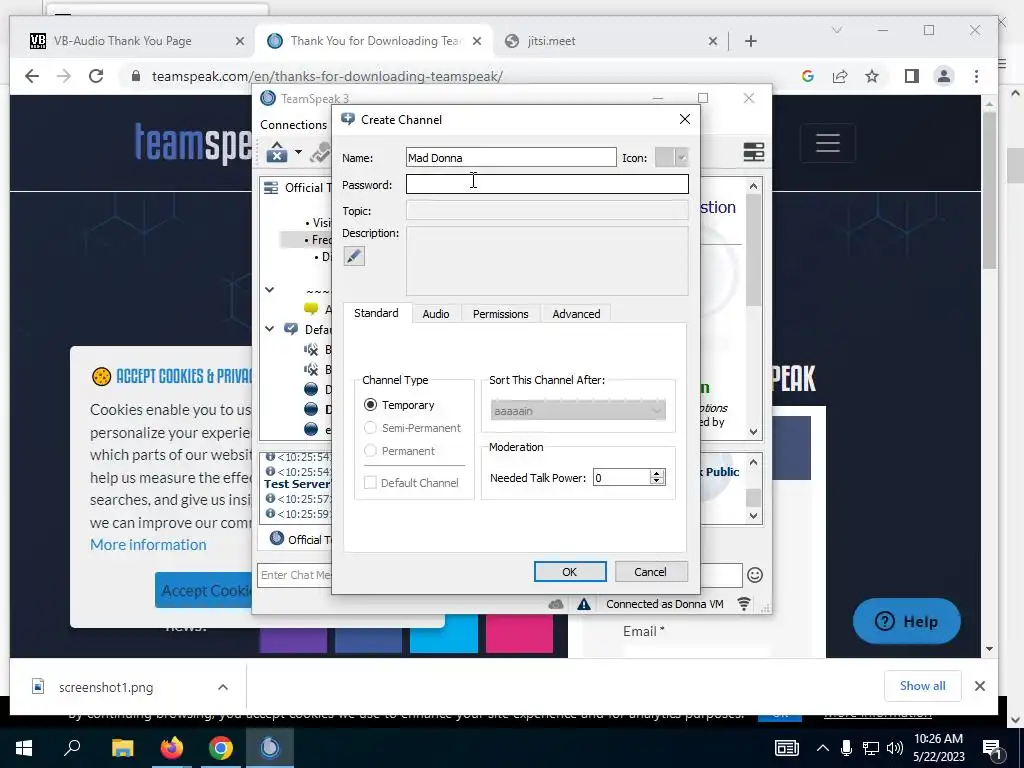
Task: Open disconnect toolbar dropdown arrow
Action: point(298,152)
